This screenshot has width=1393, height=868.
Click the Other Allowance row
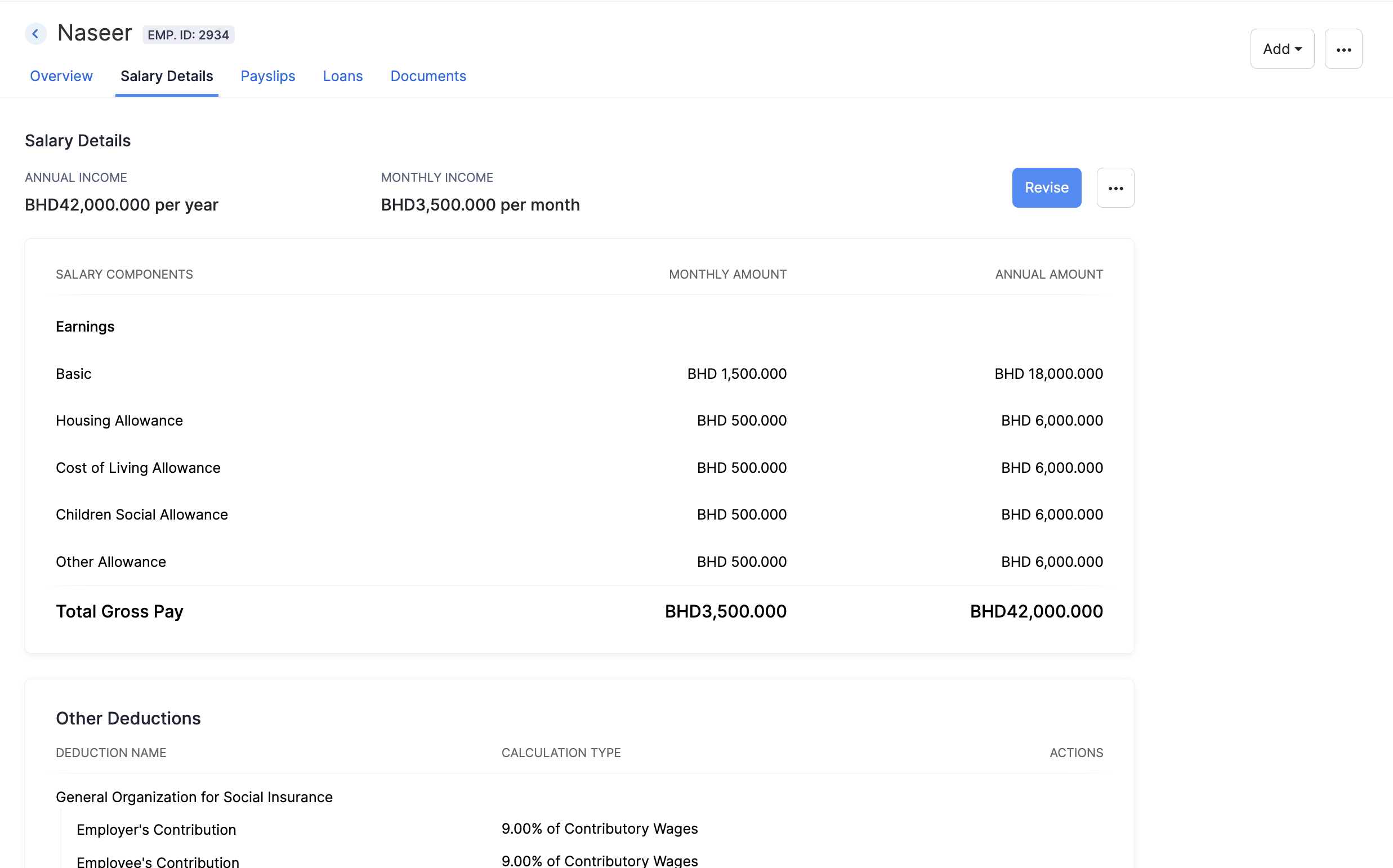pyautogui.click(x=111, y=562)
